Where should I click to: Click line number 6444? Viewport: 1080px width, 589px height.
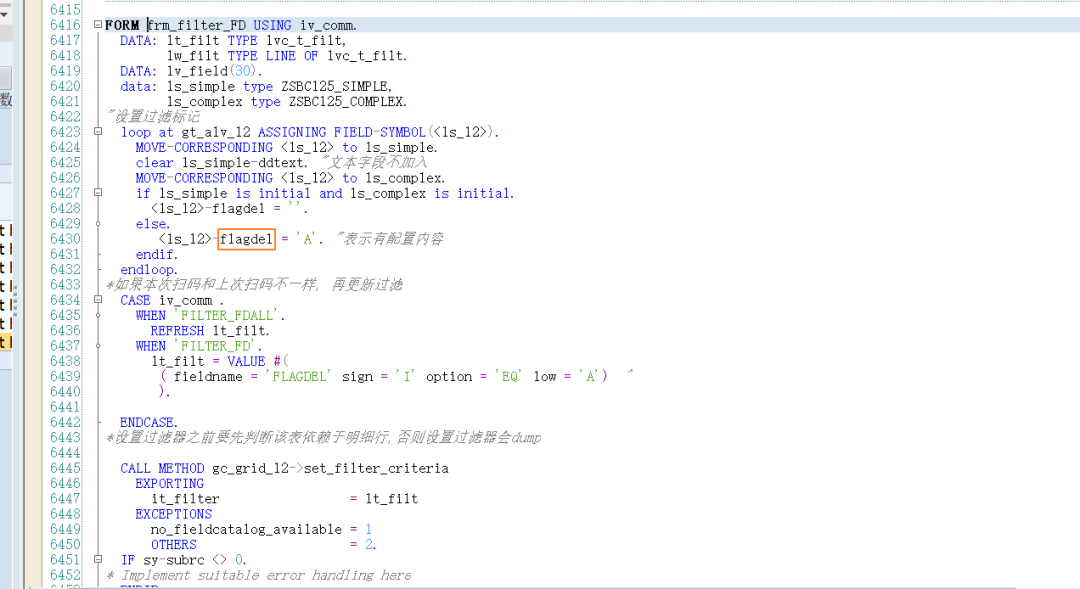65,453
